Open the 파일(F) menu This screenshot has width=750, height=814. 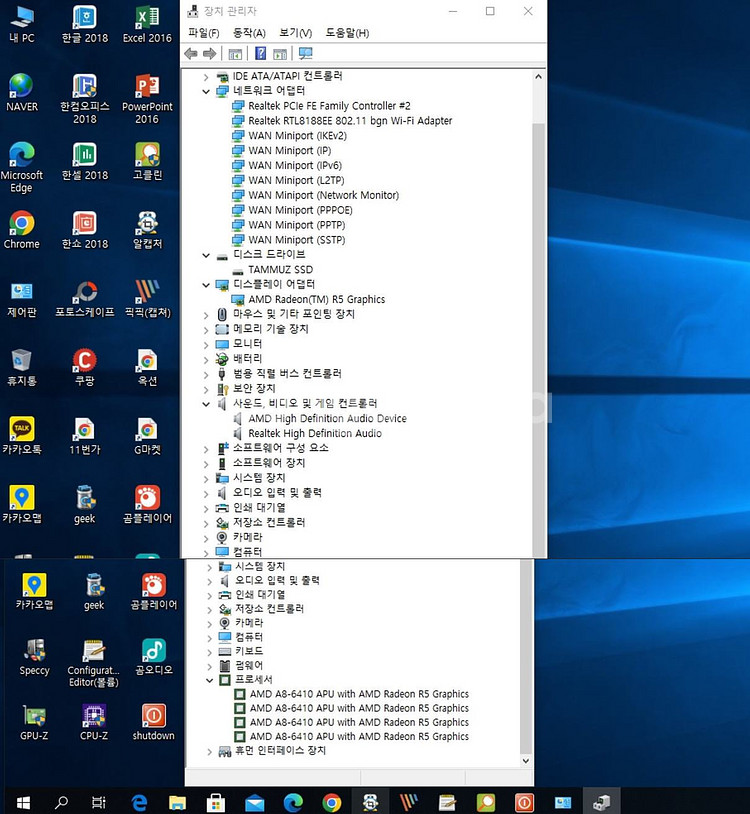203,33
